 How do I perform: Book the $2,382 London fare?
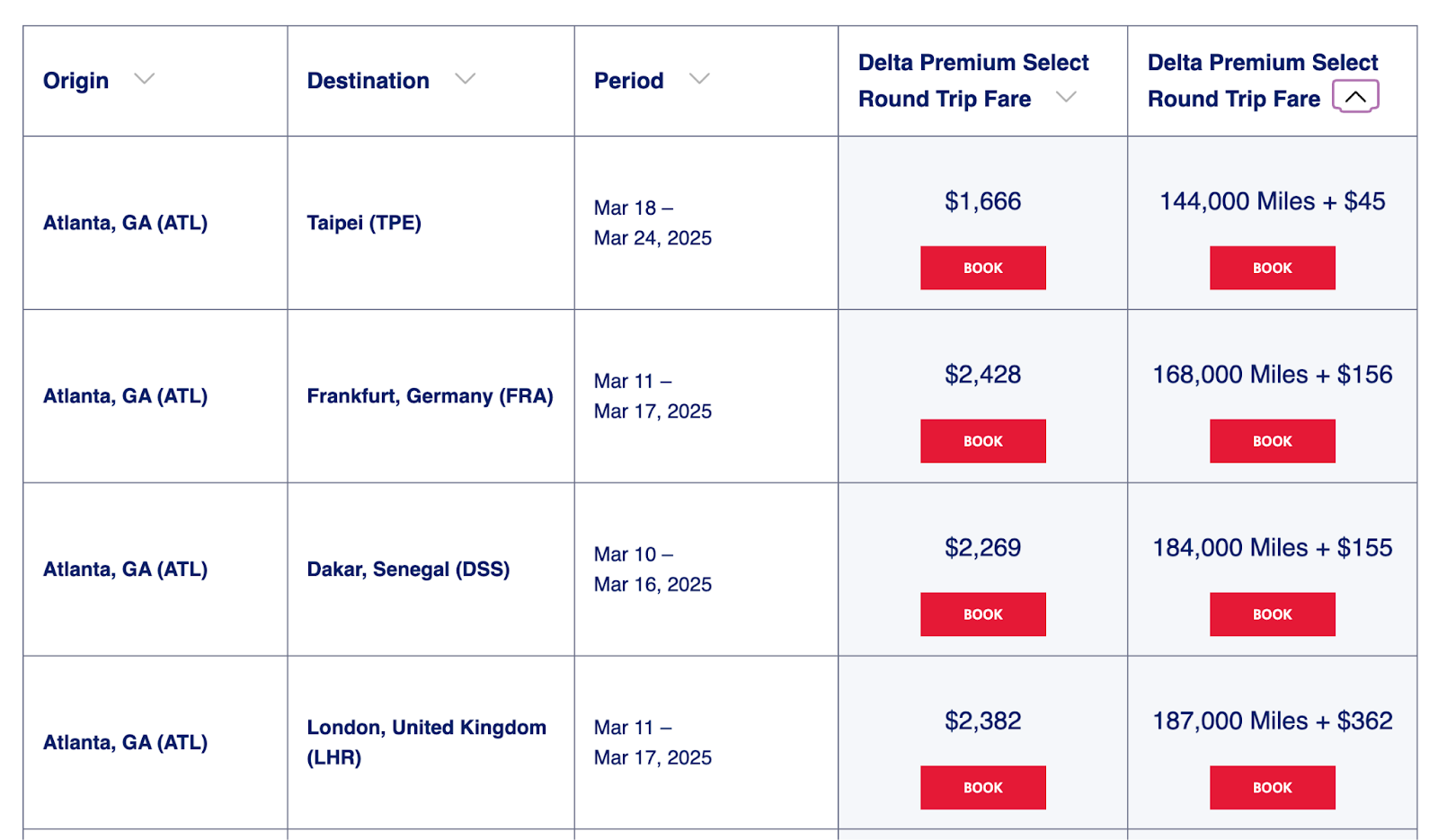coord(982,788)
